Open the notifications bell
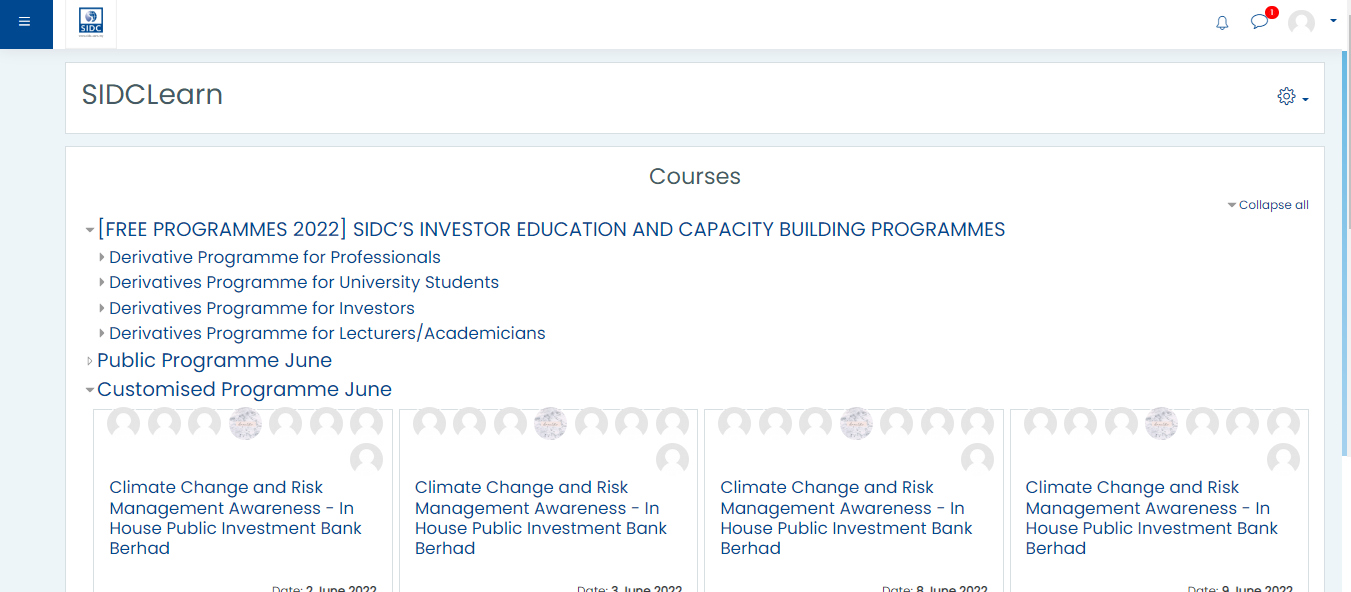The height and width of the screenshot is (592, 1351). point(1222,23)
